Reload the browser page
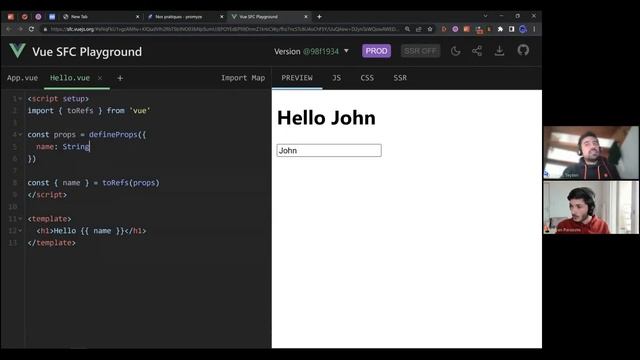640x360 pixels. [x=31, y=29]
